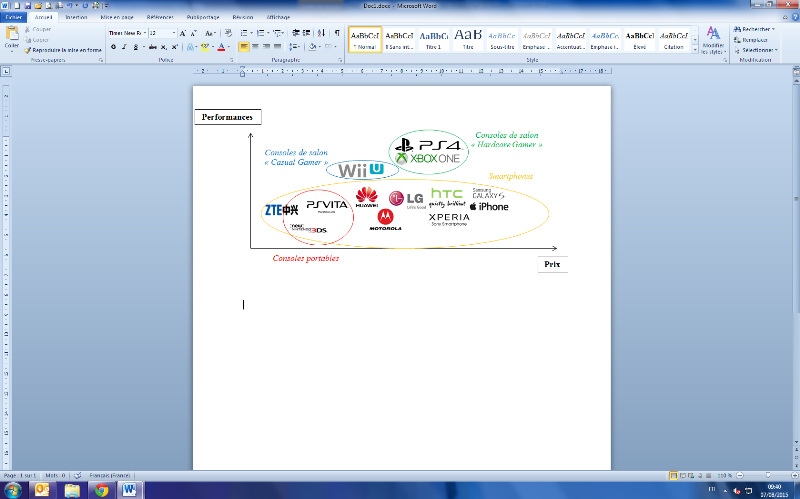
Task: Toggle paragraph marks display (¶)
Action: click(x=335, y=32)
